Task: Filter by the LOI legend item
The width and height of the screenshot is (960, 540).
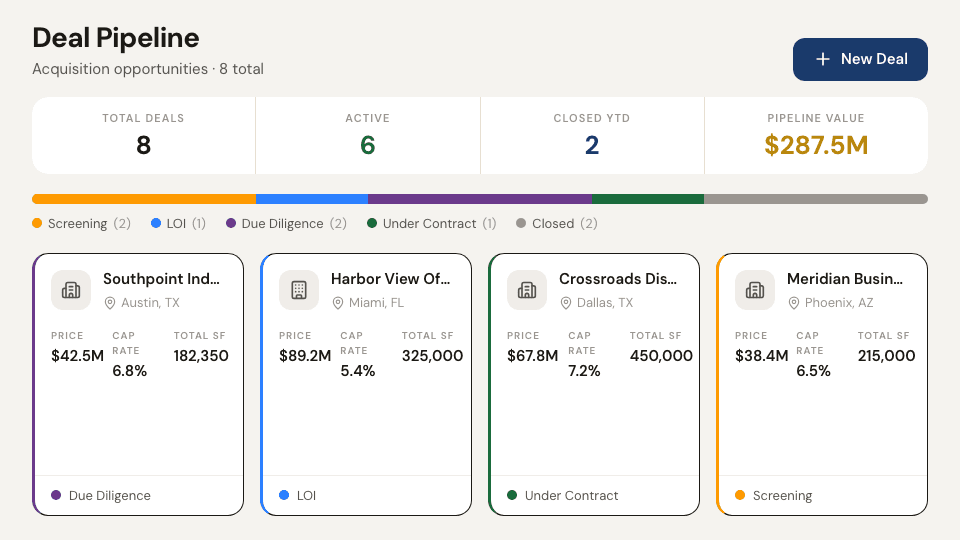Action: 178,223
